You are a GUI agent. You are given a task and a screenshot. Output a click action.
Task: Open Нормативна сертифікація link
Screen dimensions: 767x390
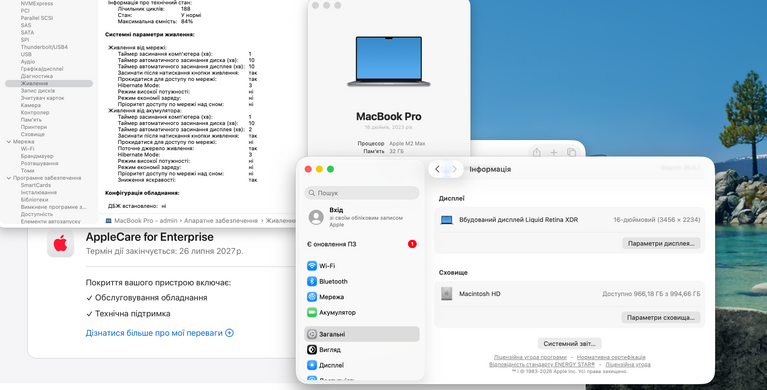tap(611, 357)
